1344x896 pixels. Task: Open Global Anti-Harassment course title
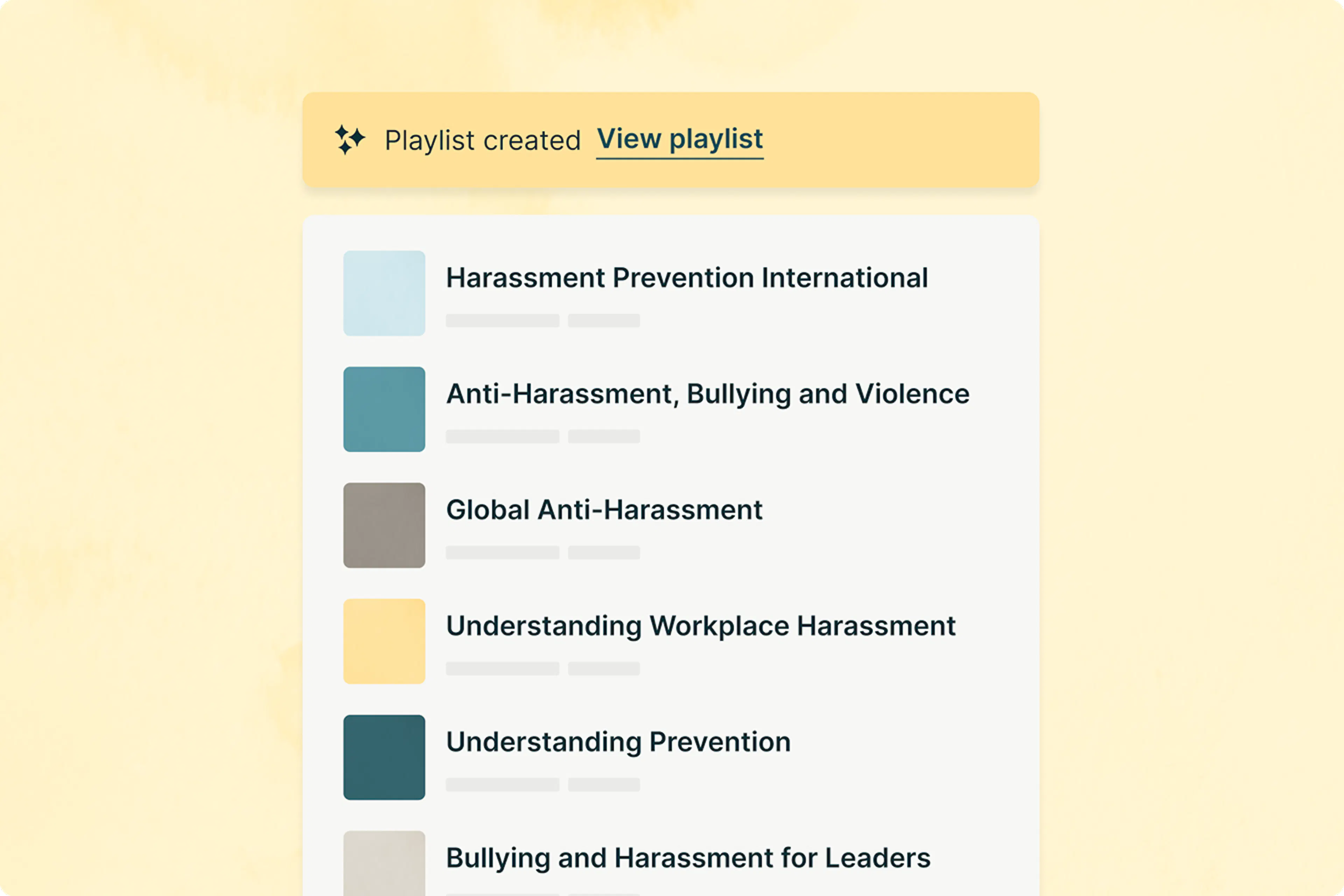coord(604,510)
